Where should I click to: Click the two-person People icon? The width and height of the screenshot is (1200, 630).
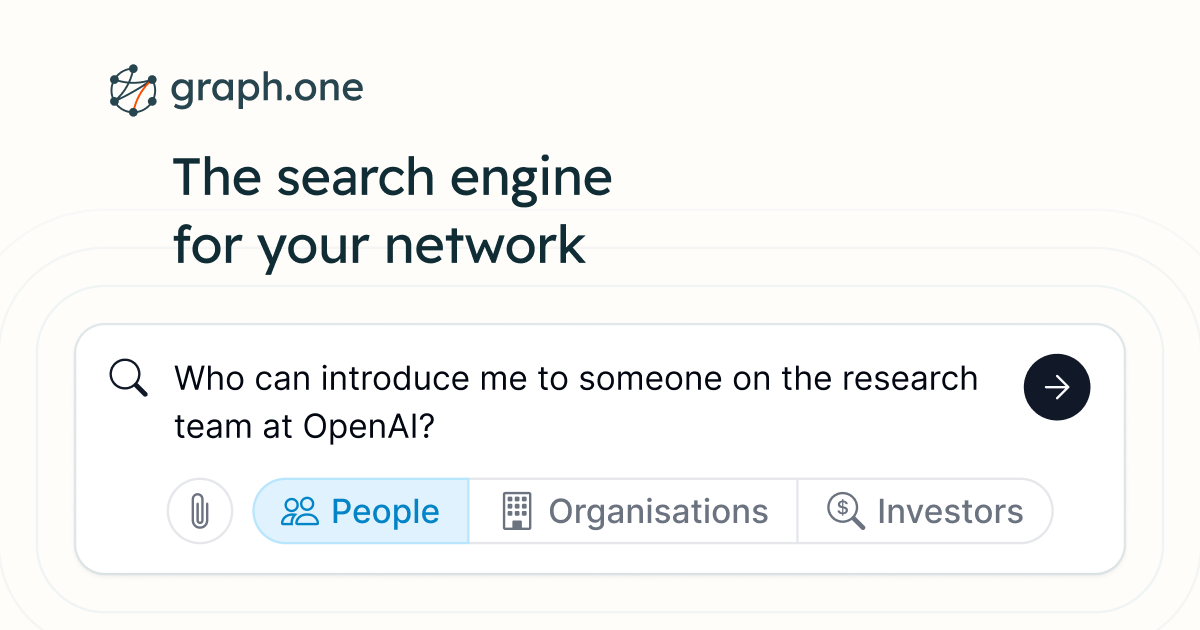click(x=300, y=512)
